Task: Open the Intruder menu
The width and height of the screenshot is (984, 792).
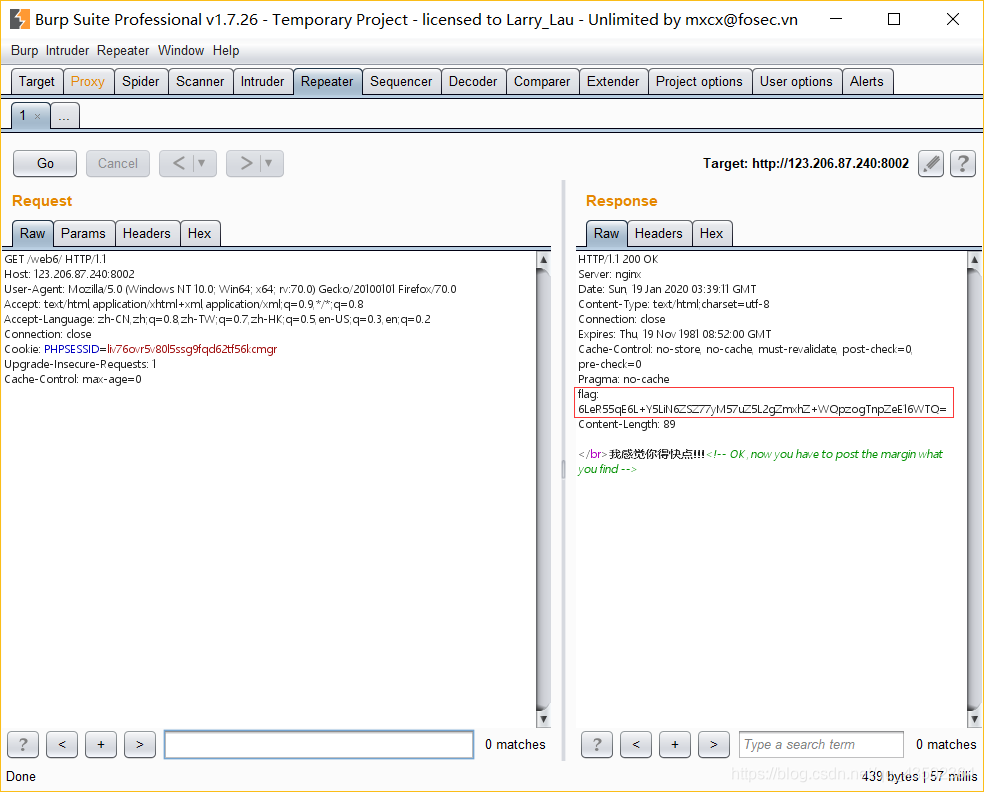Action: 67,51
